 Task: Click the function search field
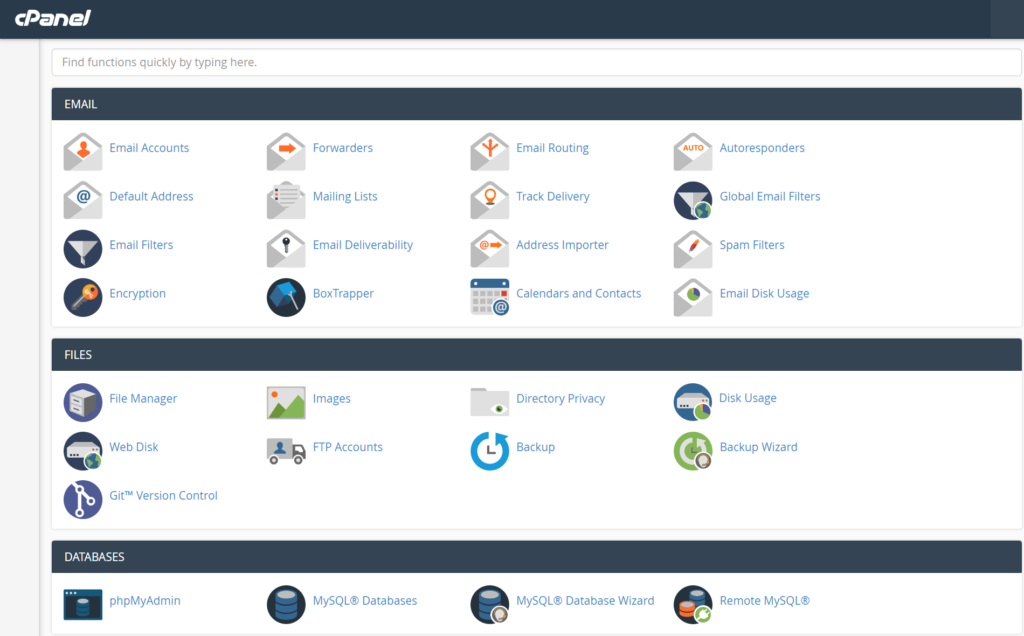(x=536, y=62)
